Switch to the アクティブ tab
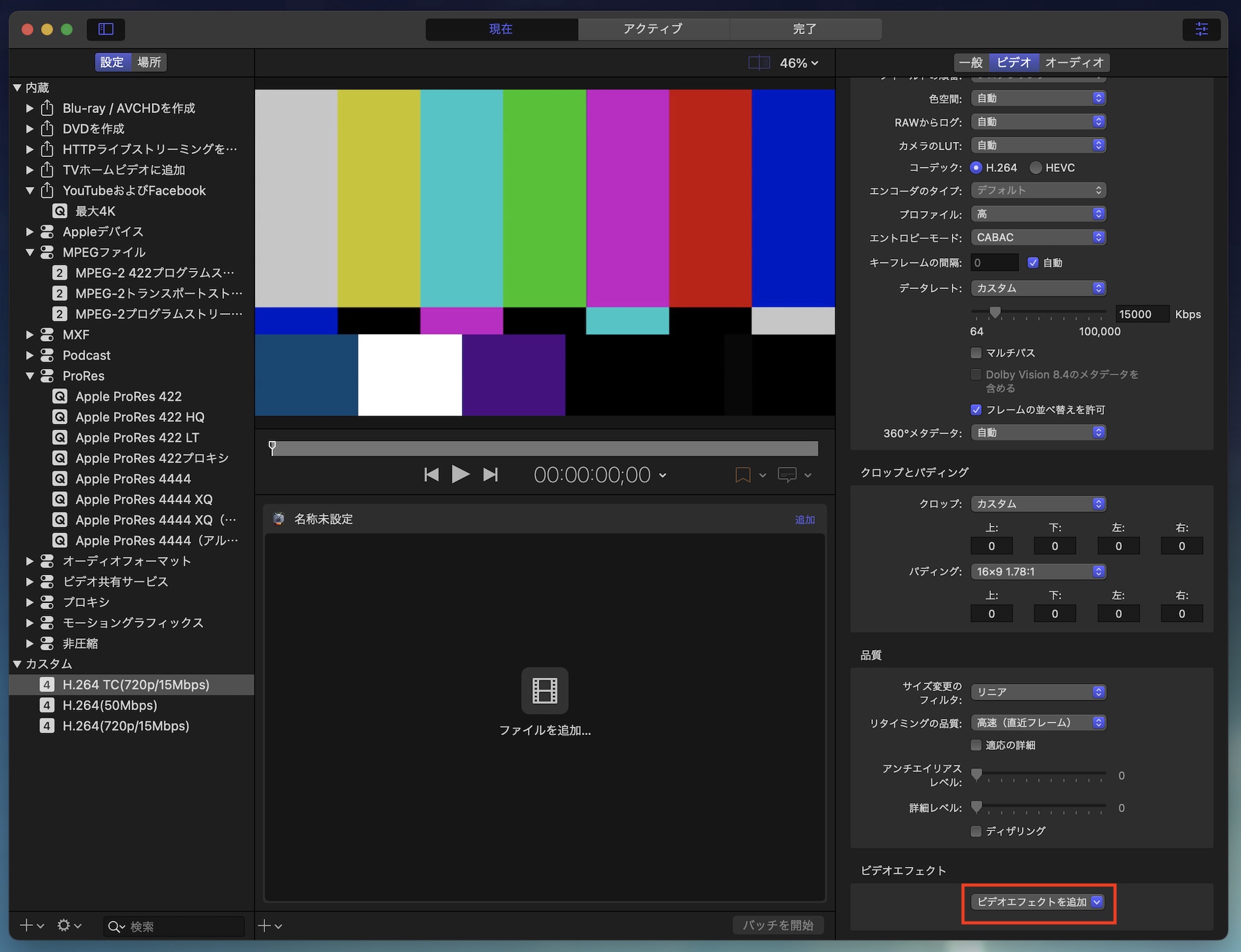Image resolution: width=1241 pixels, height=952 pixels. pyautogui.click(x=653, y=29)
